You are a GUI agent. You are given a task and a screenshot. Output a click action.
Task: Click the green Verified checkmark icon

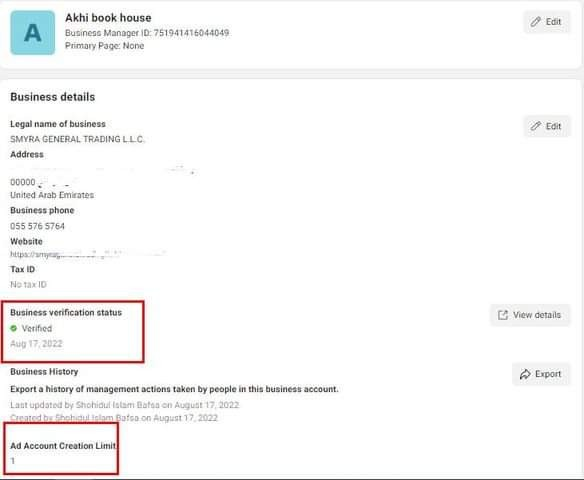tap(14, 328)
